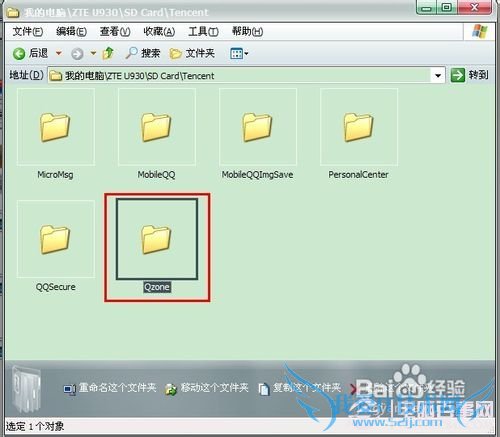Click the MicroMsg folder name label
This screenshot has width=500, height=437.
55,175
